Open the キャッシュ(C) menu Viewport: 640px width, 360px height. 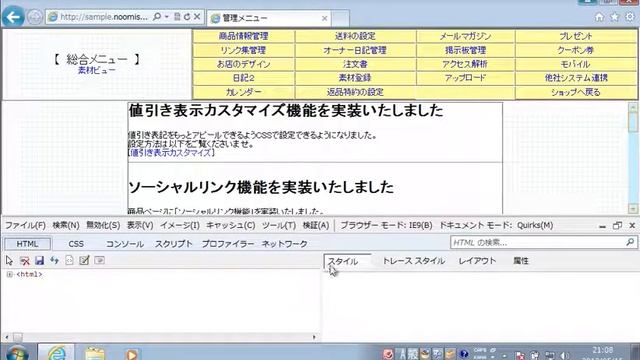click(x=231, y=225)
